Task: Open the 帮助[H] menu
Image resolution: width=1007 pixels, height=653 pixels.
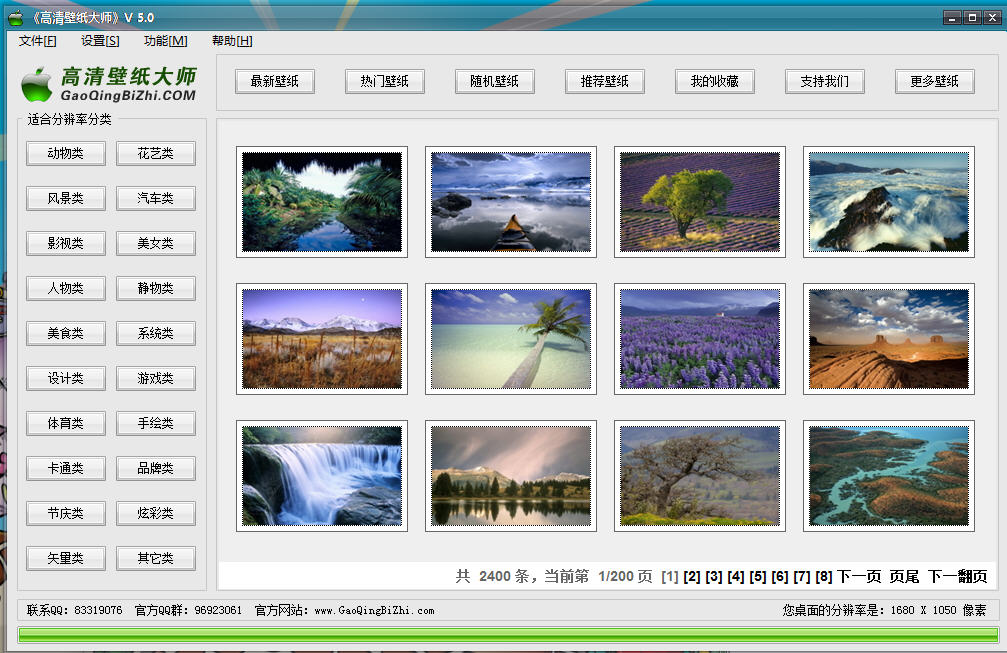Action: (232, 41)
